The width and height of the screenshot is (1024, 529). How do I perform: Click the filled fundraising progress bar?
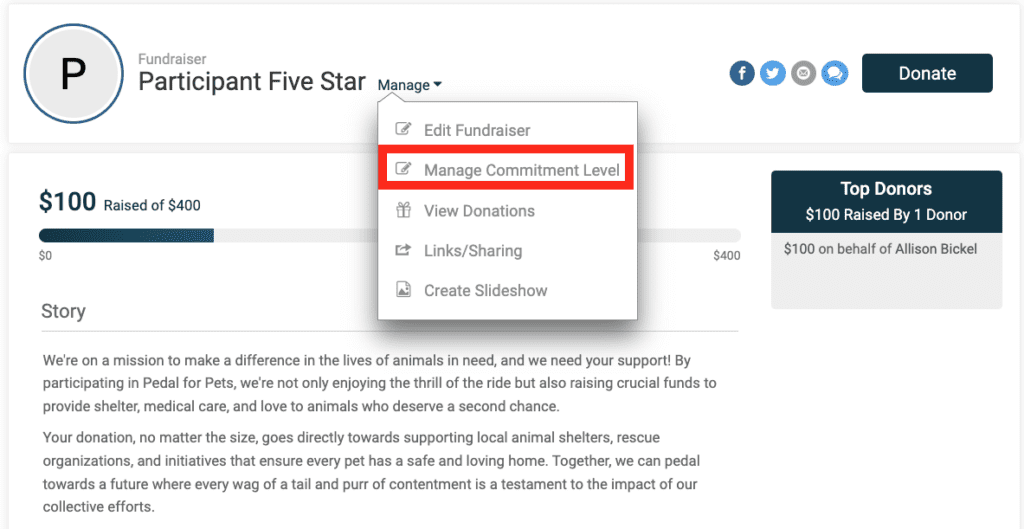pos(127,235)
